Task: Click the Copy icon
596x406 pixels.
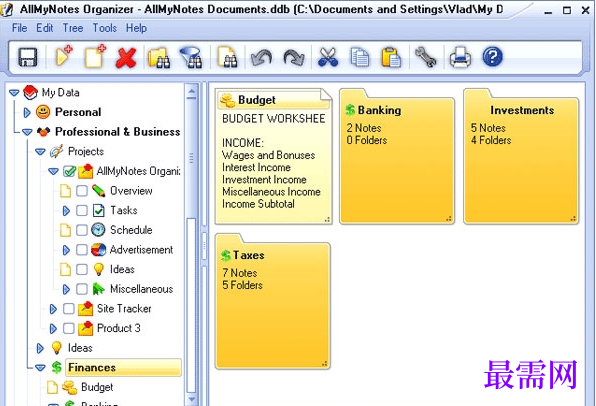Action: point(359,57)
